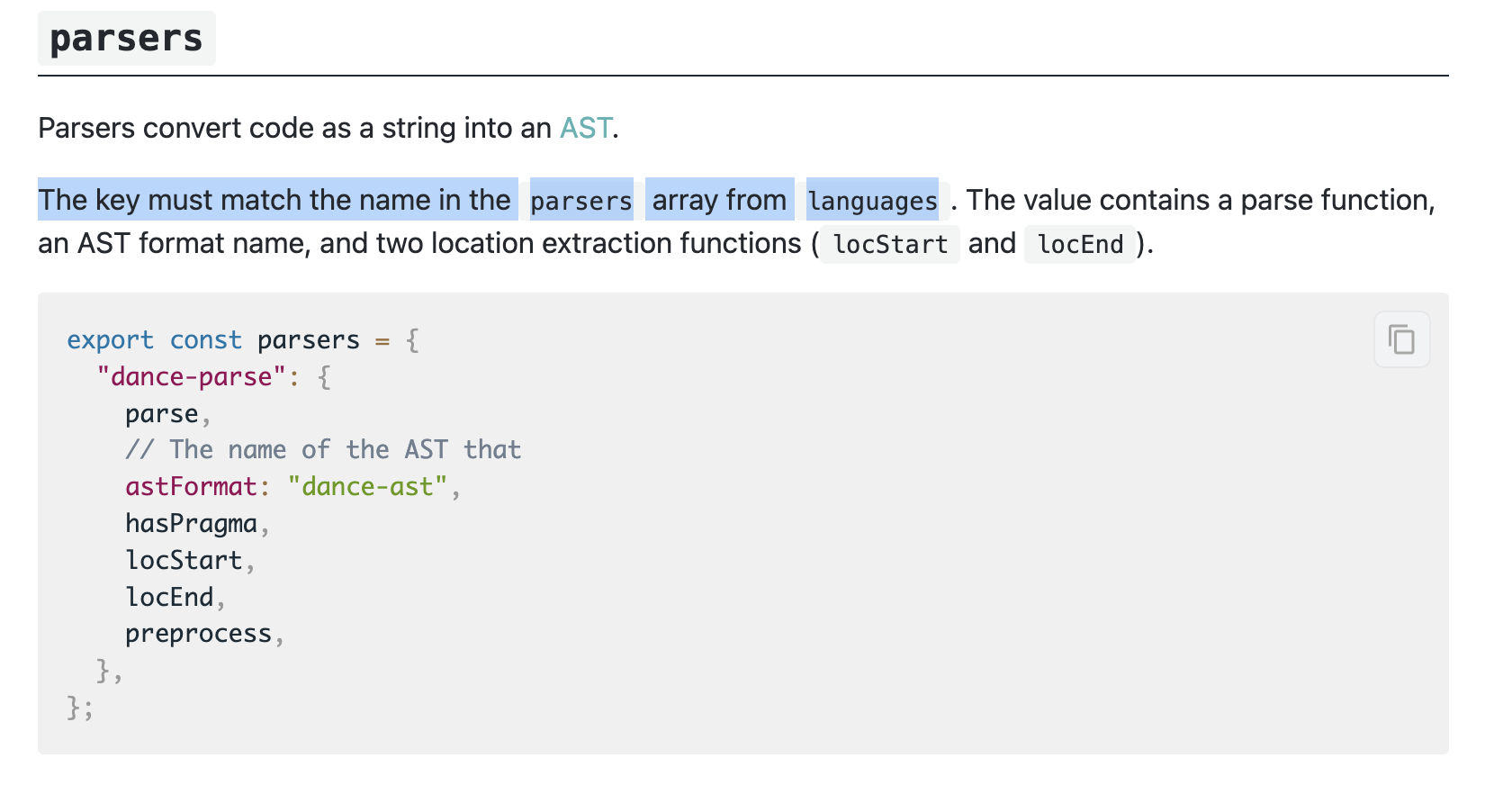Click the "locStart" inline code in paragraph

(x=890, y=244)
